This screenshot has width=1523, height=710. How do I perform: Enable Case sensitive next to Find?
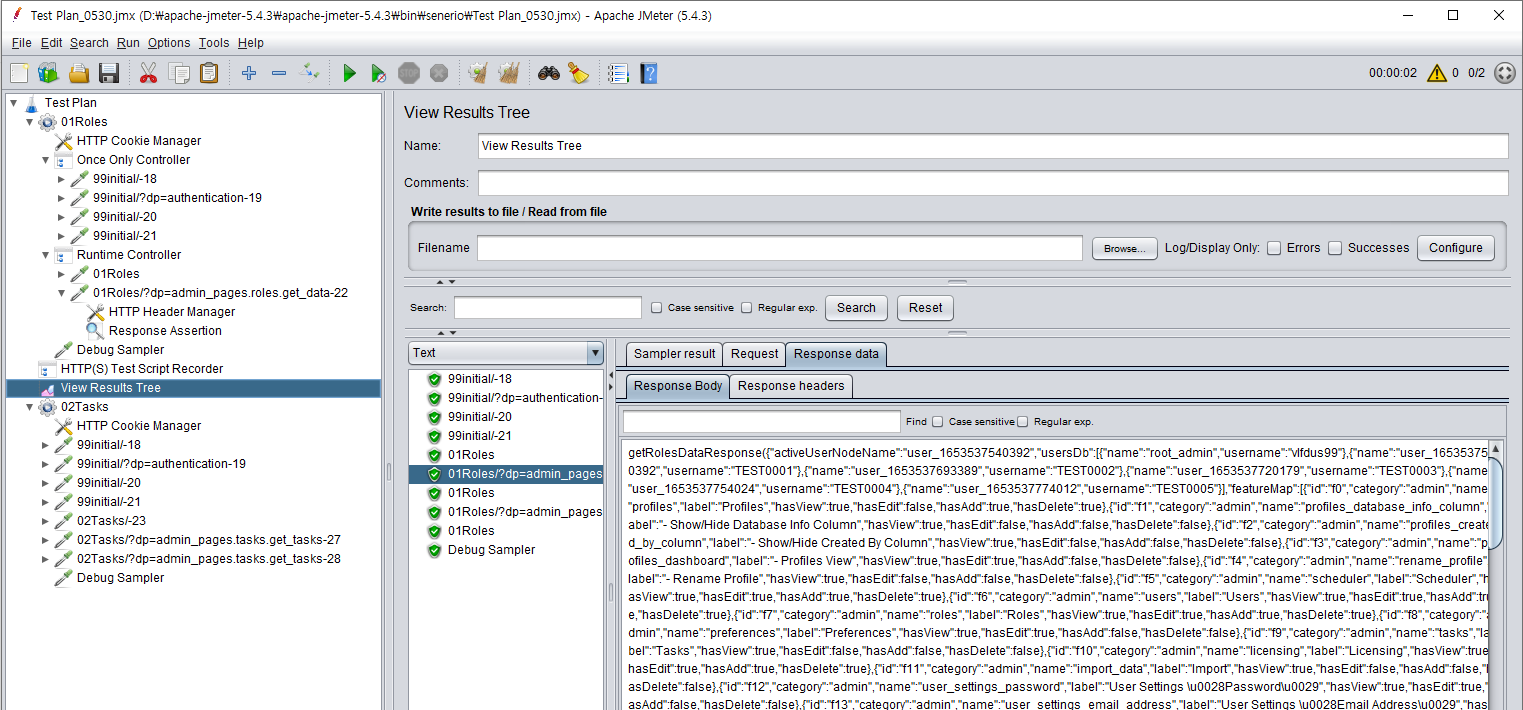[x=937, y=422]
